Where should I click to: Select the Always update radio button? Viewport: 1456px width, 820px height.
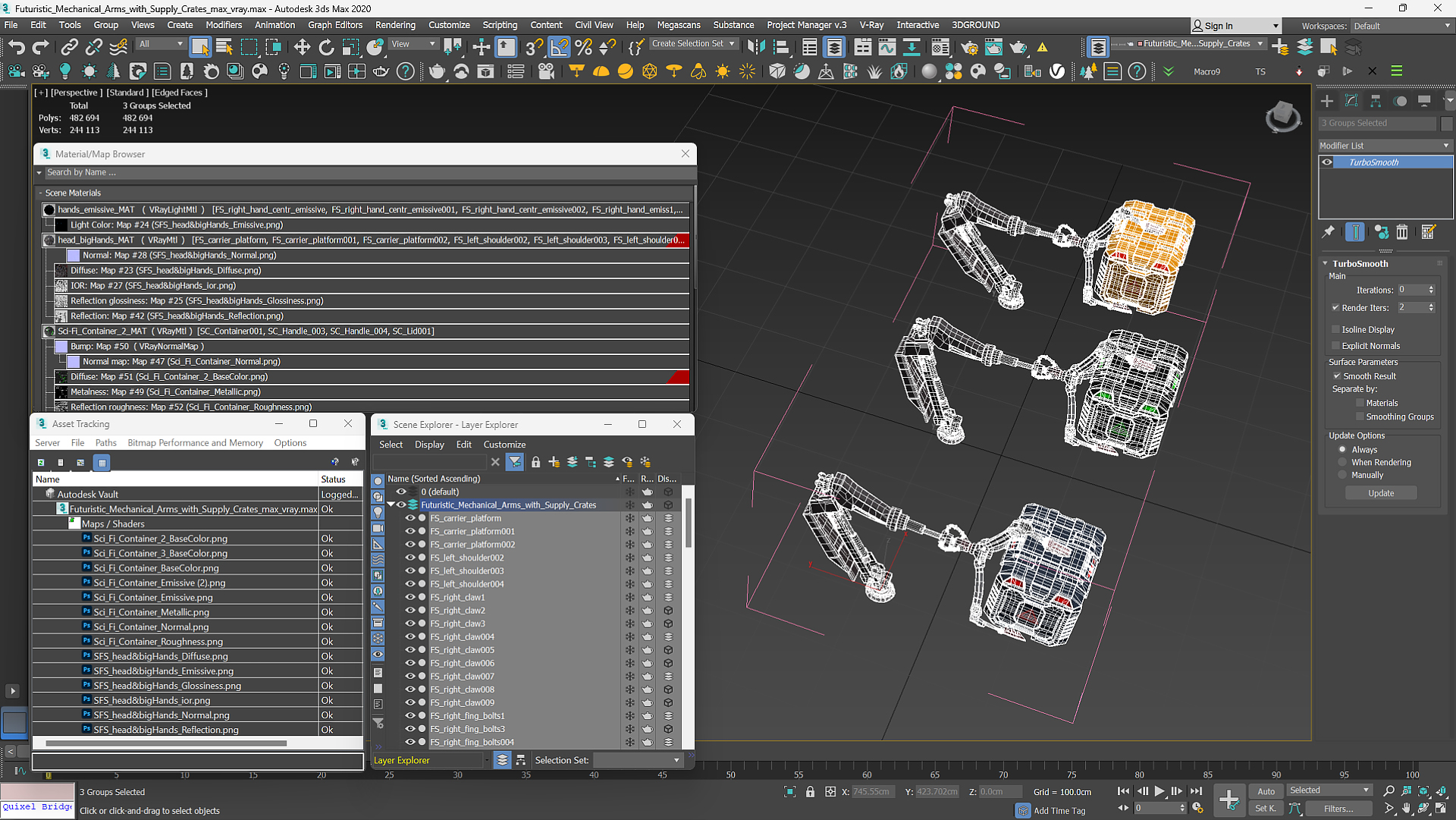click(1342, 450)
